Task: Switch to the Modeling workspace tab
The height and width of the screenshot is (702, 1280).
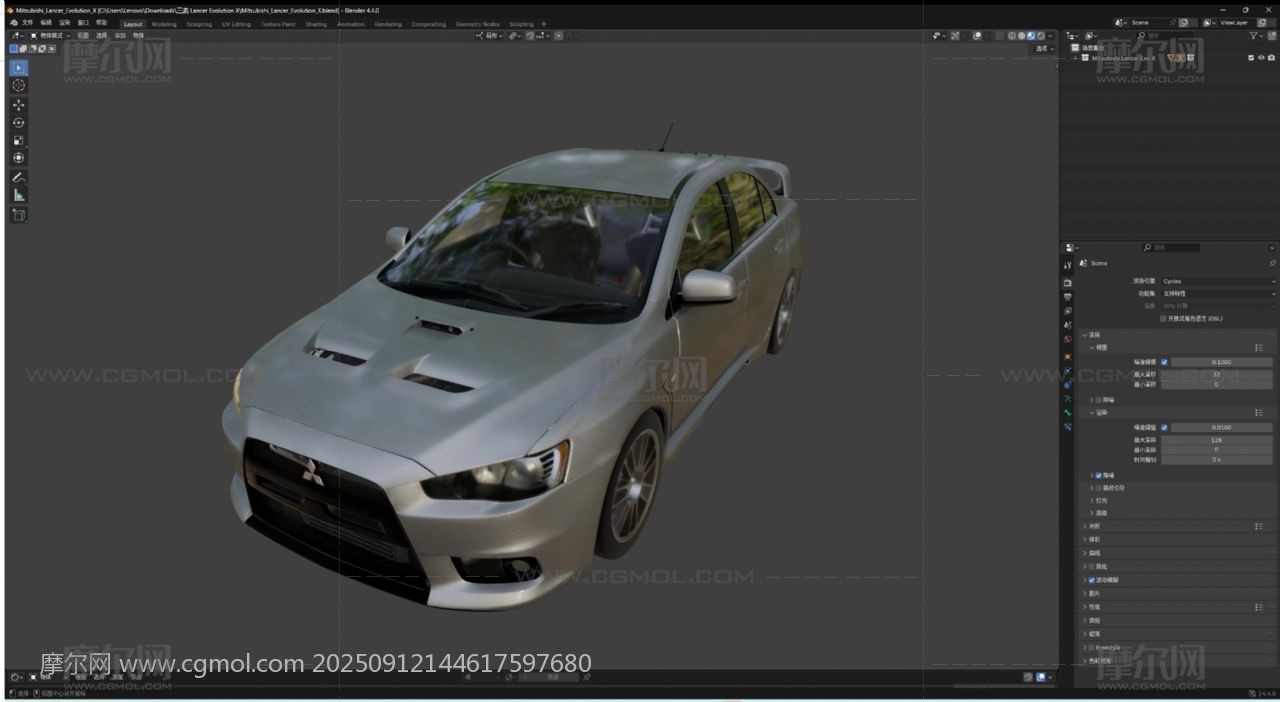Action: [164, 24]
